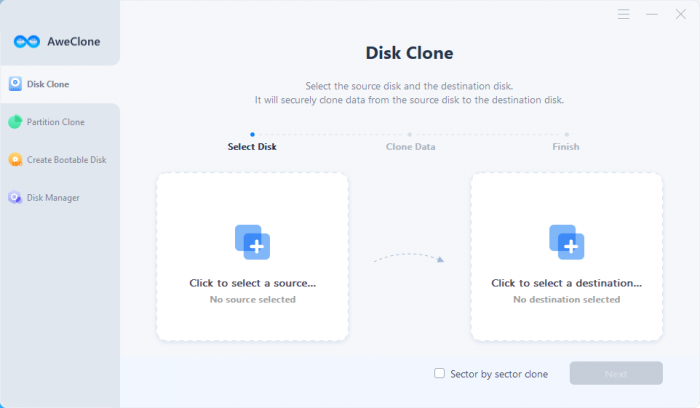The height and width of the screenshot is (408, 700).
Task: Click the 'No source selected' text
Action: (253, 300)
